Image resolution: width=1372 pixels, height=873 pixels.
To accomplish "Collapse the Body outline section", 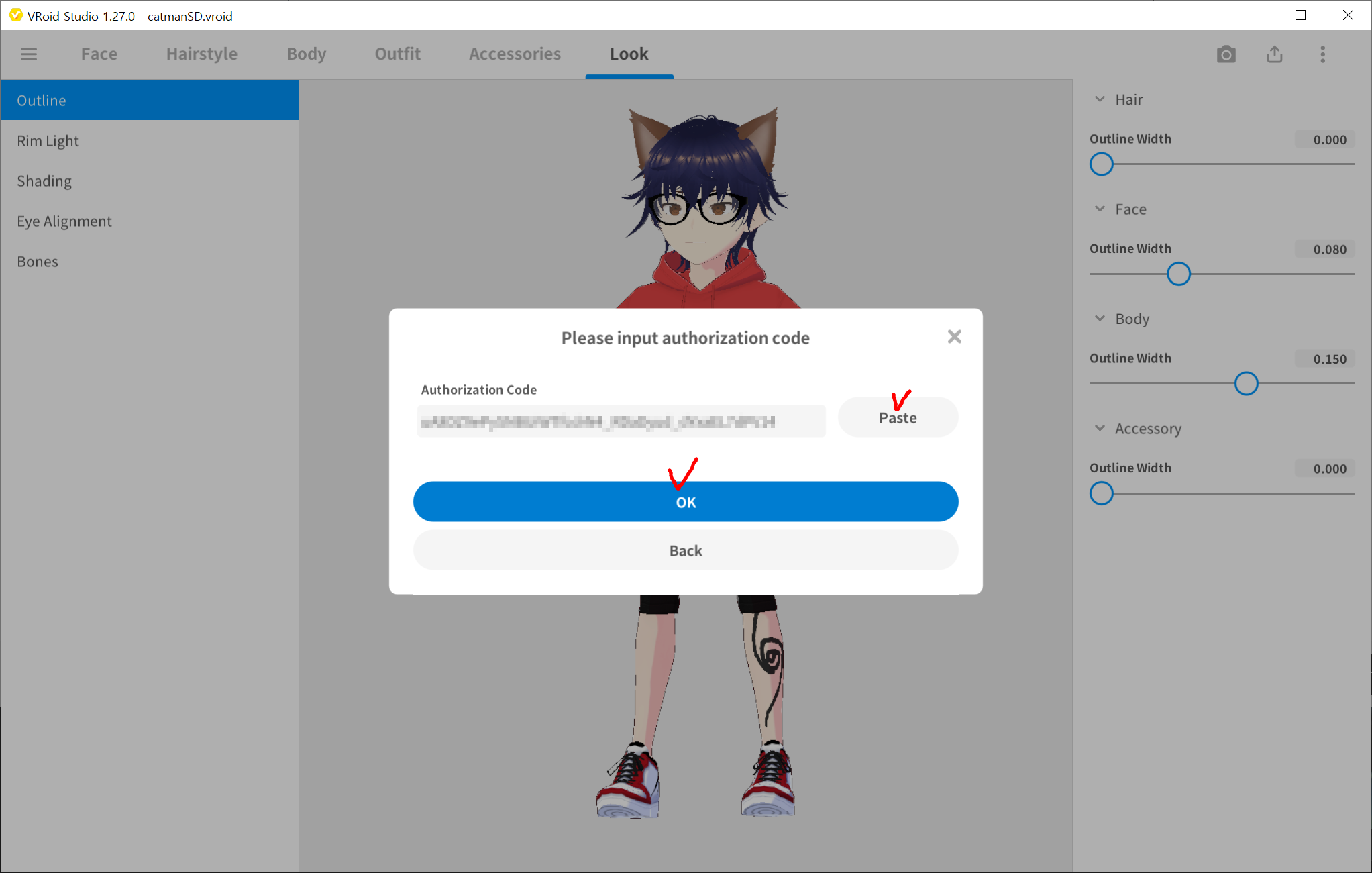I will 1100,319.
